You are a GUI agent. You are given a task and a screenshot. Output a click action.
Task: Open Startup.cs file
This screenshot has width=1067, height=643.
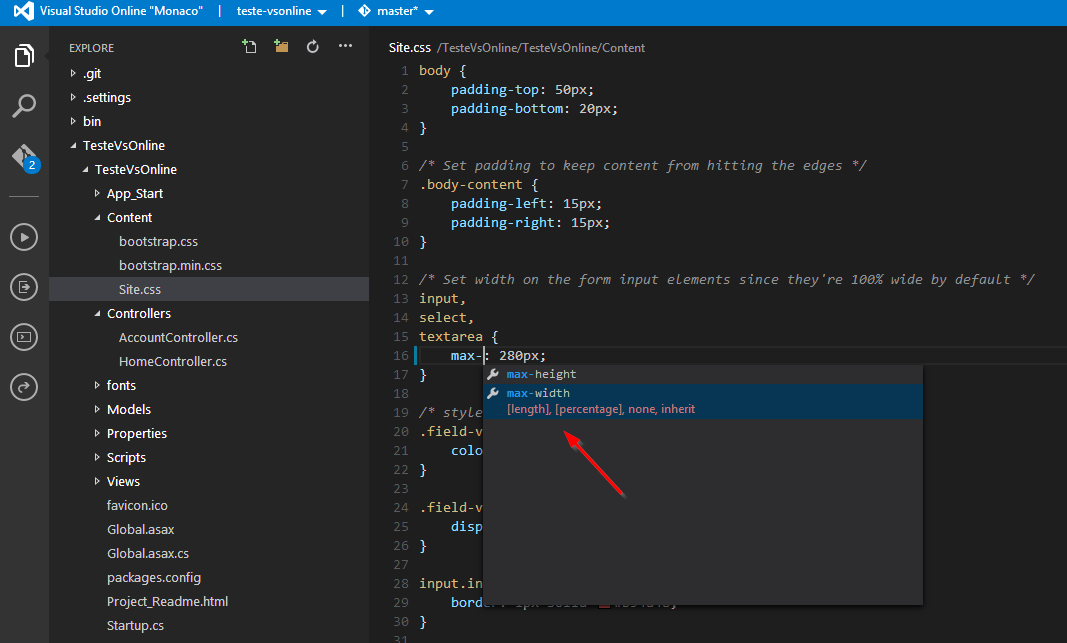(x=135, y=625)
